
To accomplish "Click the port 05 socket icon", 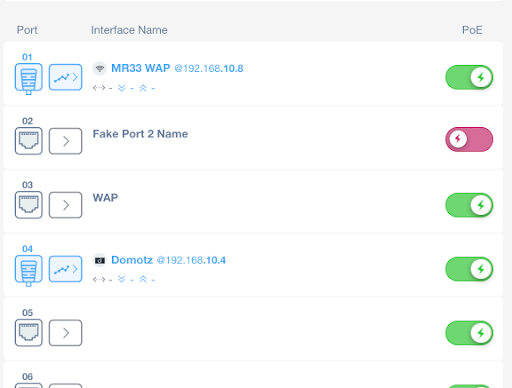I will (x=29, y=333).
